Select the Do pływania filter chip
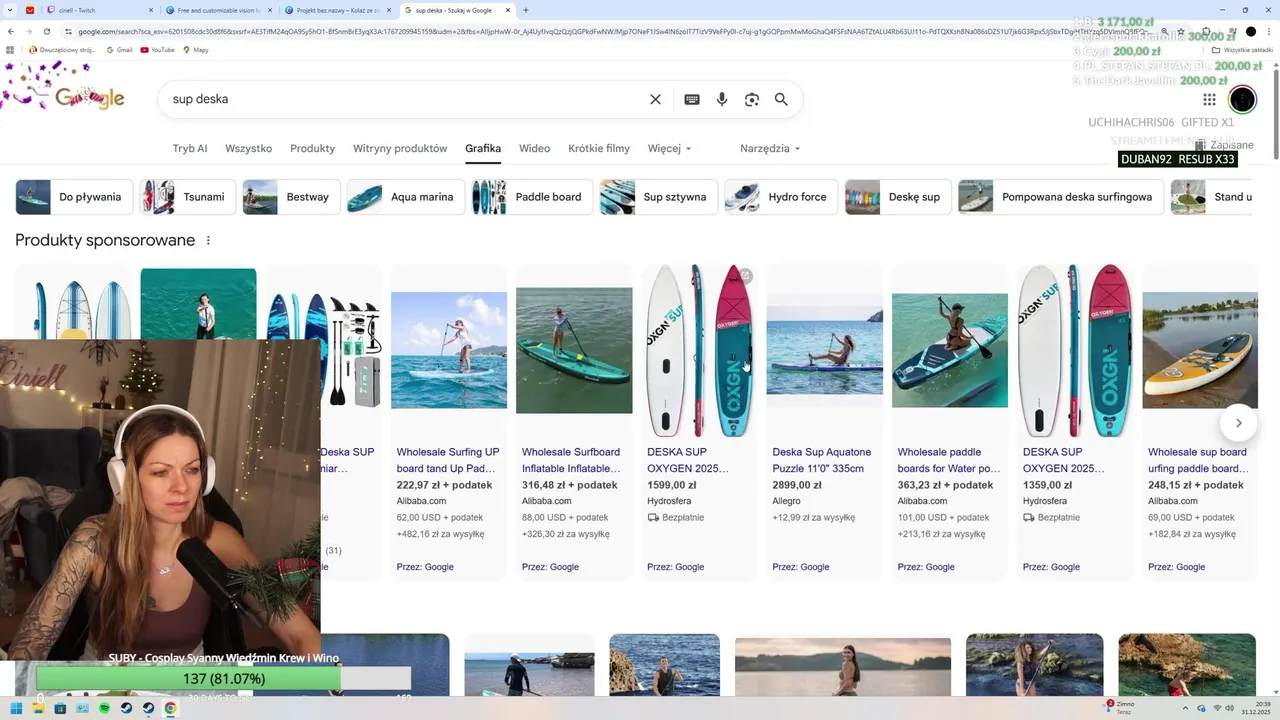The width and height of the screenshot is (1280, 720). point(75,197)
